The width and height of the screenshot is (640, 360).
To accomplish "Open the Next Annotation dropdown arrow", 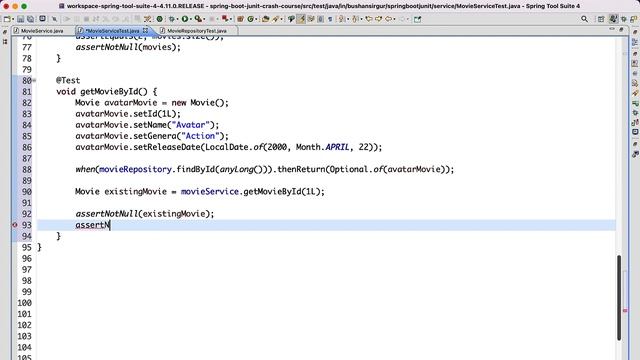I will click(x=348, y=19).
